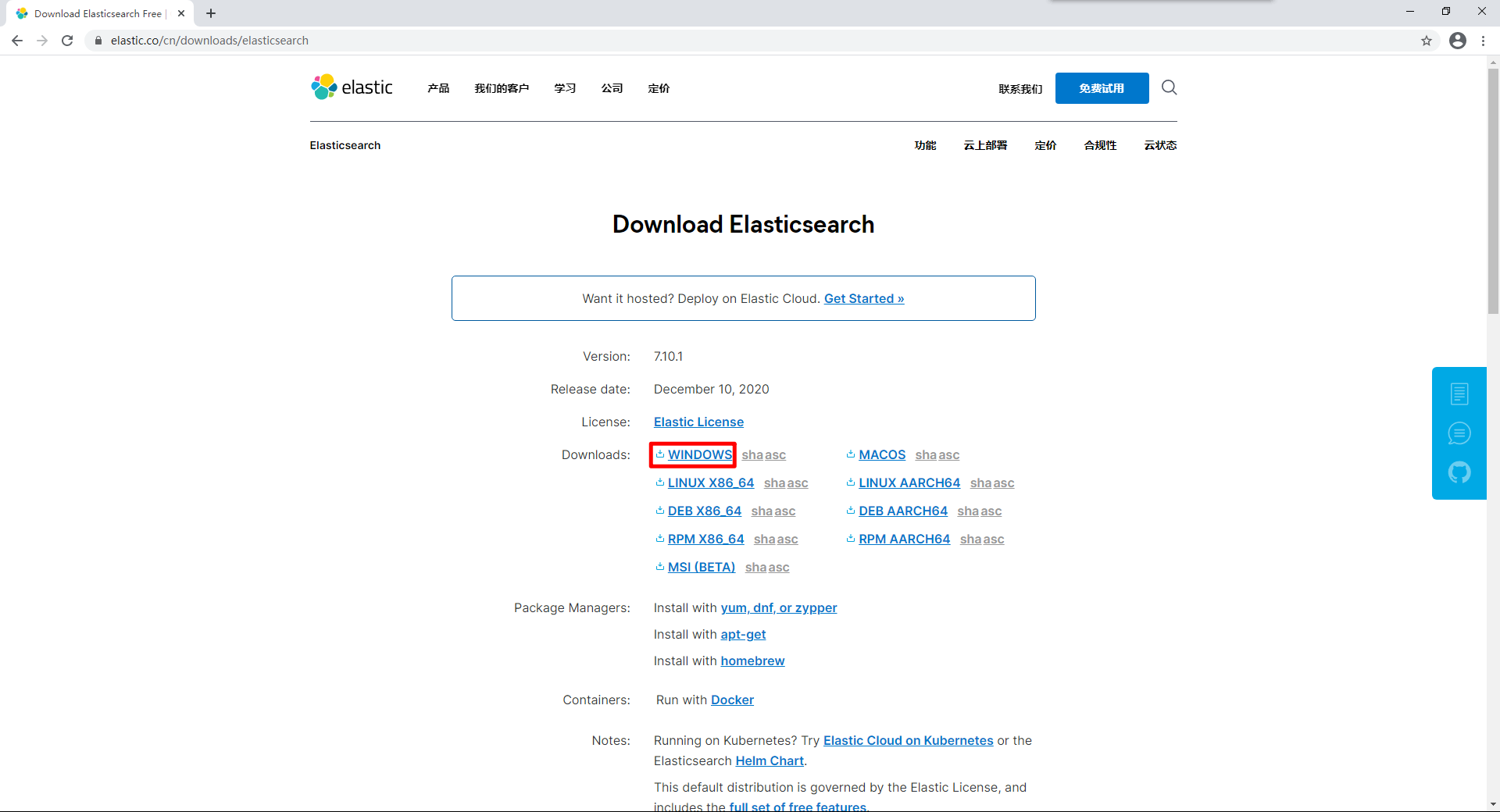Download the DEB AARCH64 package
Image resolution: width=1500 pixels, height=812 pixels.
coord(903,511)
